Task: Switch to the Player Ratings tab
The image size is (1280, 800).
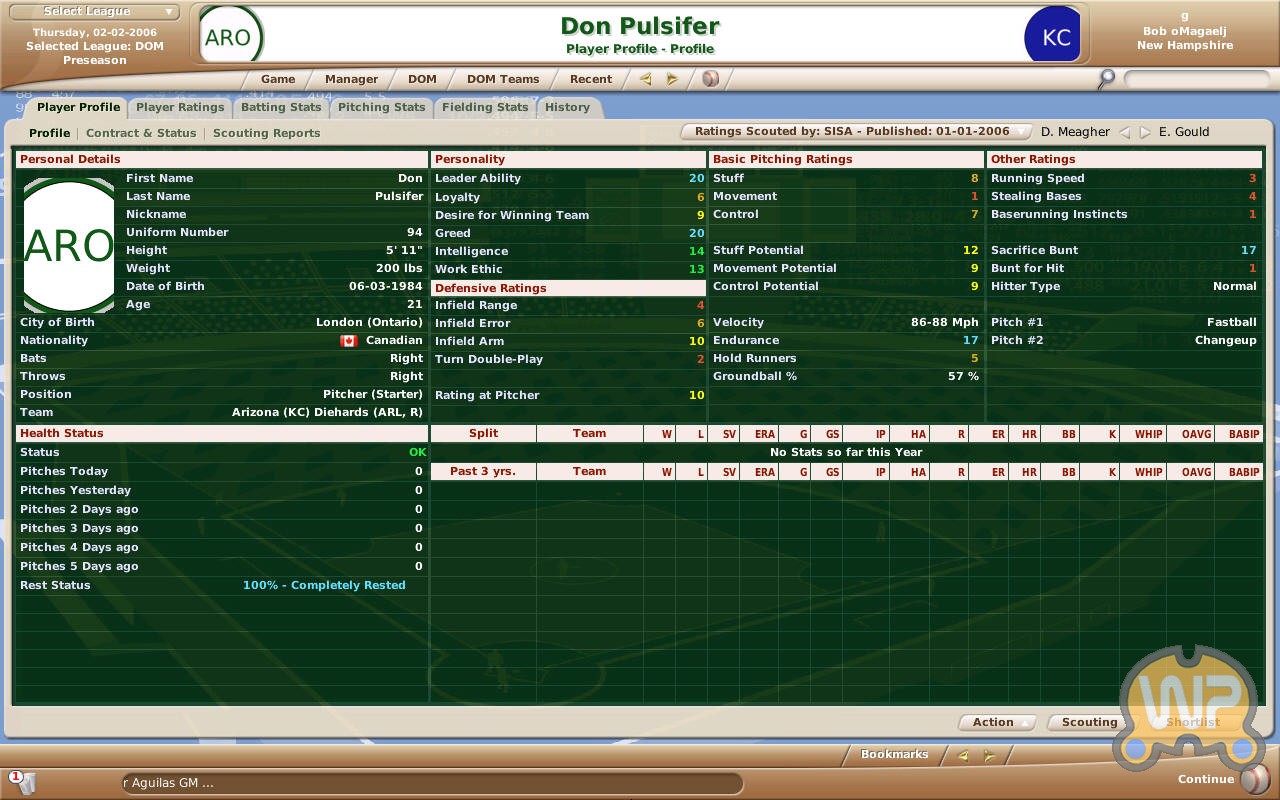Action: 180,107
